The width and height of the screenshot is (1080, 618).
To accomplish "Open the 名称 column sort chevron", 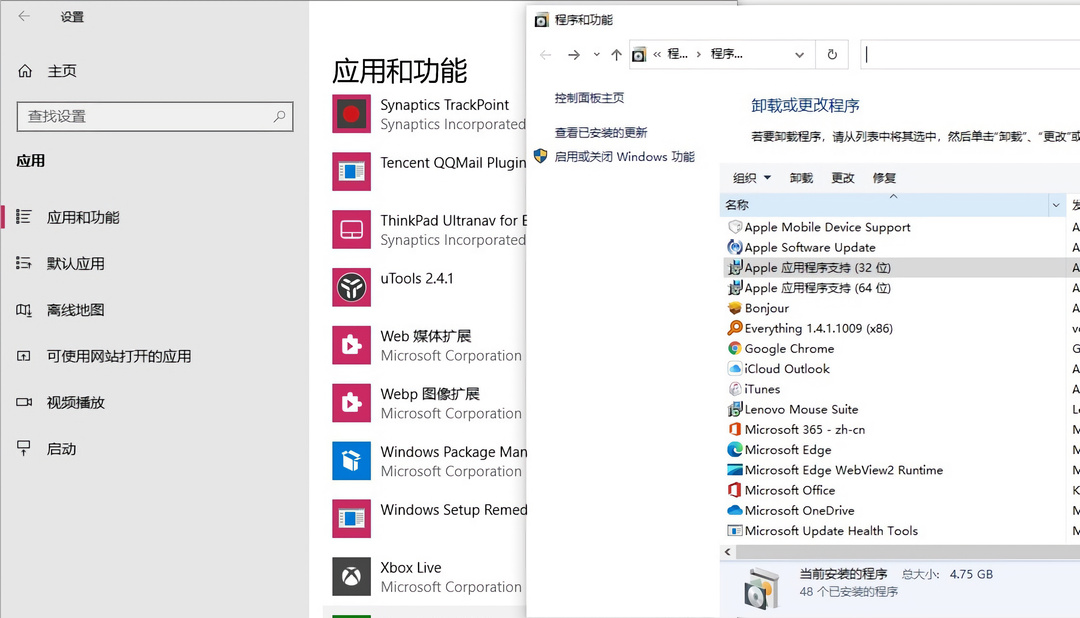I will pos(1056,204).
